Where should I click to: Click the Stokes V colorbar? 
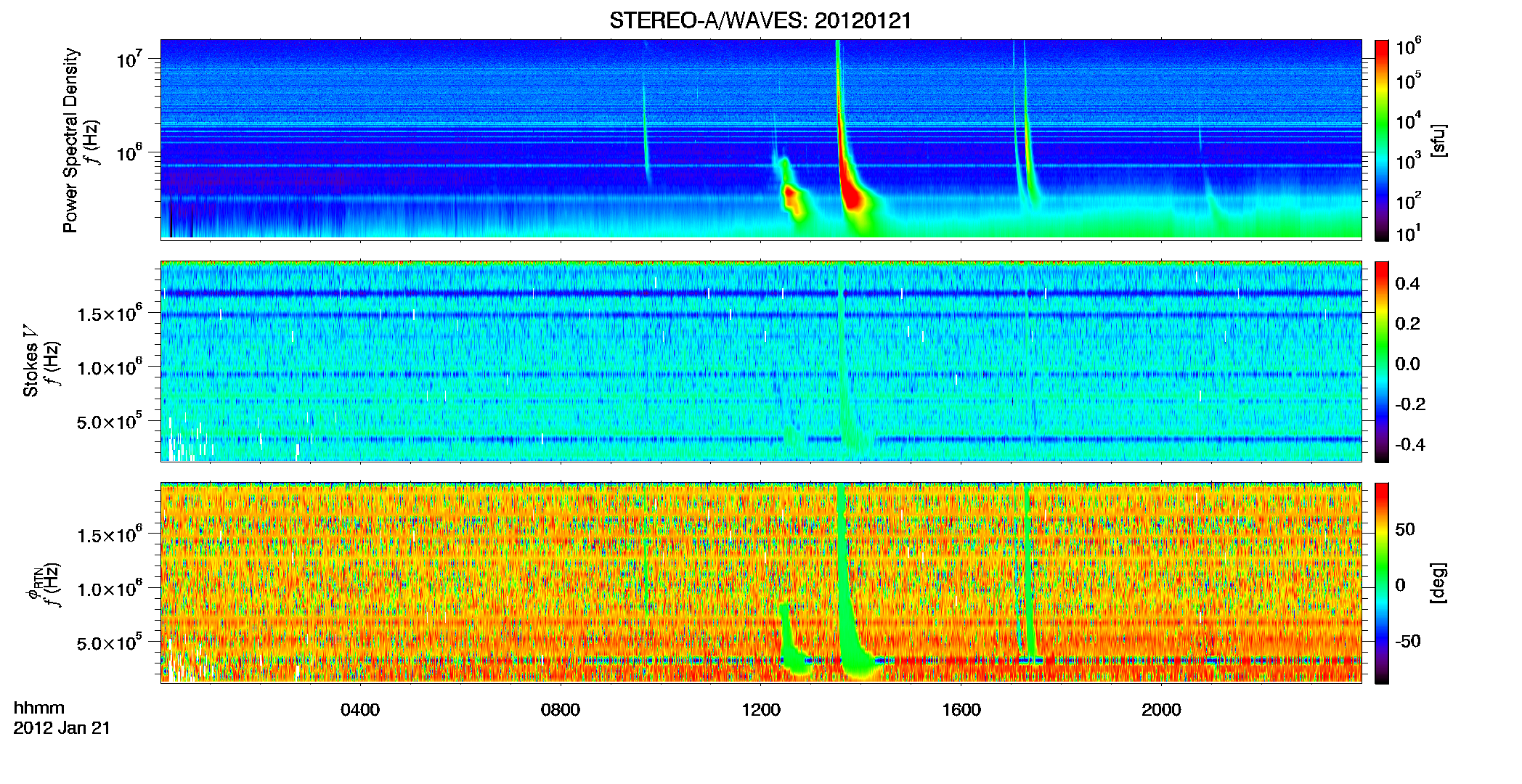(1382, 362)
